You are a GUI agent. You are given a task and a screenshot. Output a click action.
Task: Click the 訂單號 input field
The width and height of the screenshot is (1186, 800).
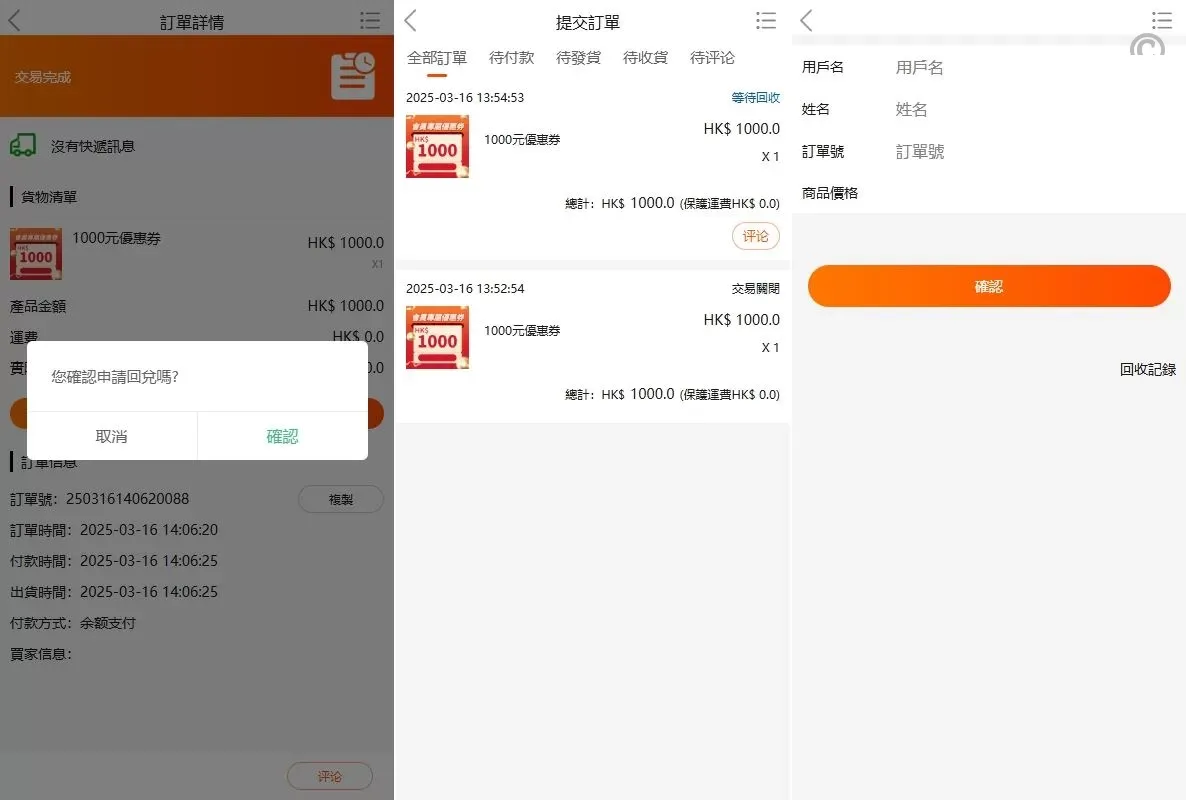[1030, 152]
